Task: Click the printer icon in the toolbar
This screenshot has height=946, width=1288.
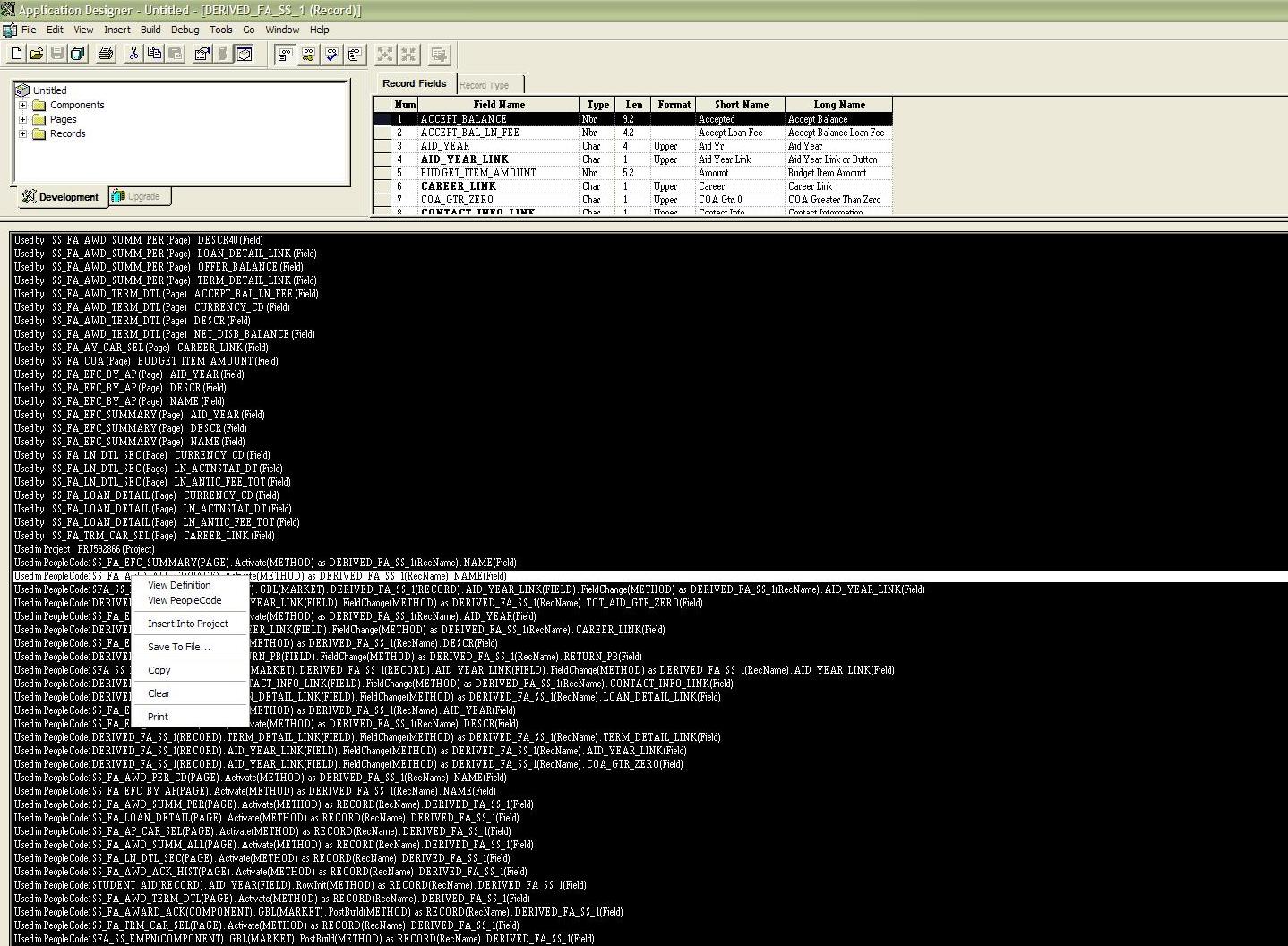Action: coord(106,54)
